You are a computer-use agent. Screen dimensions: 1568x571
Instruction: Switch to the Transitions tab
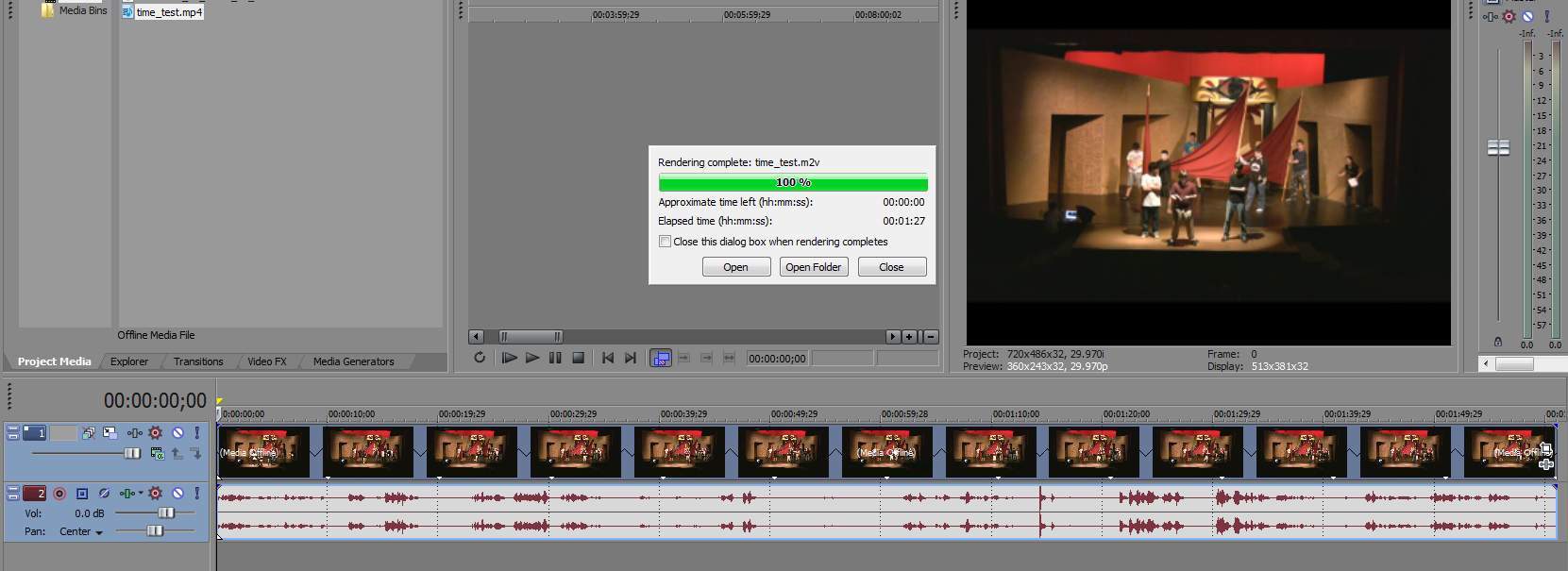click(198, 361)
